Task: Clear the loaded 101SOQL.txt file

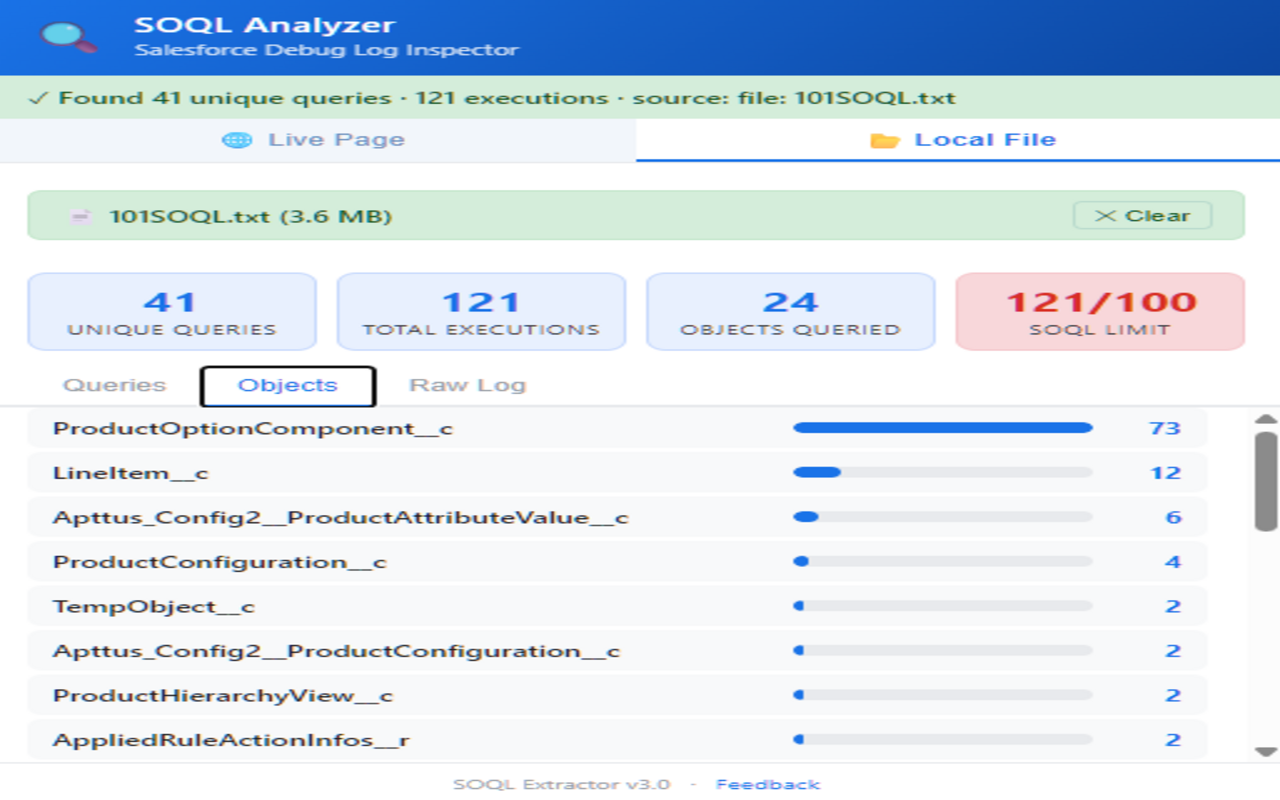Action: coord(1142,216)
